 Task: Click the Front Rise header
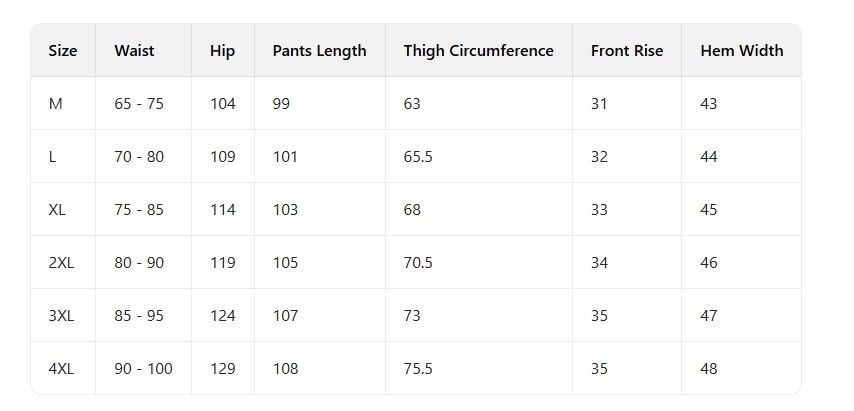point(626,51)
